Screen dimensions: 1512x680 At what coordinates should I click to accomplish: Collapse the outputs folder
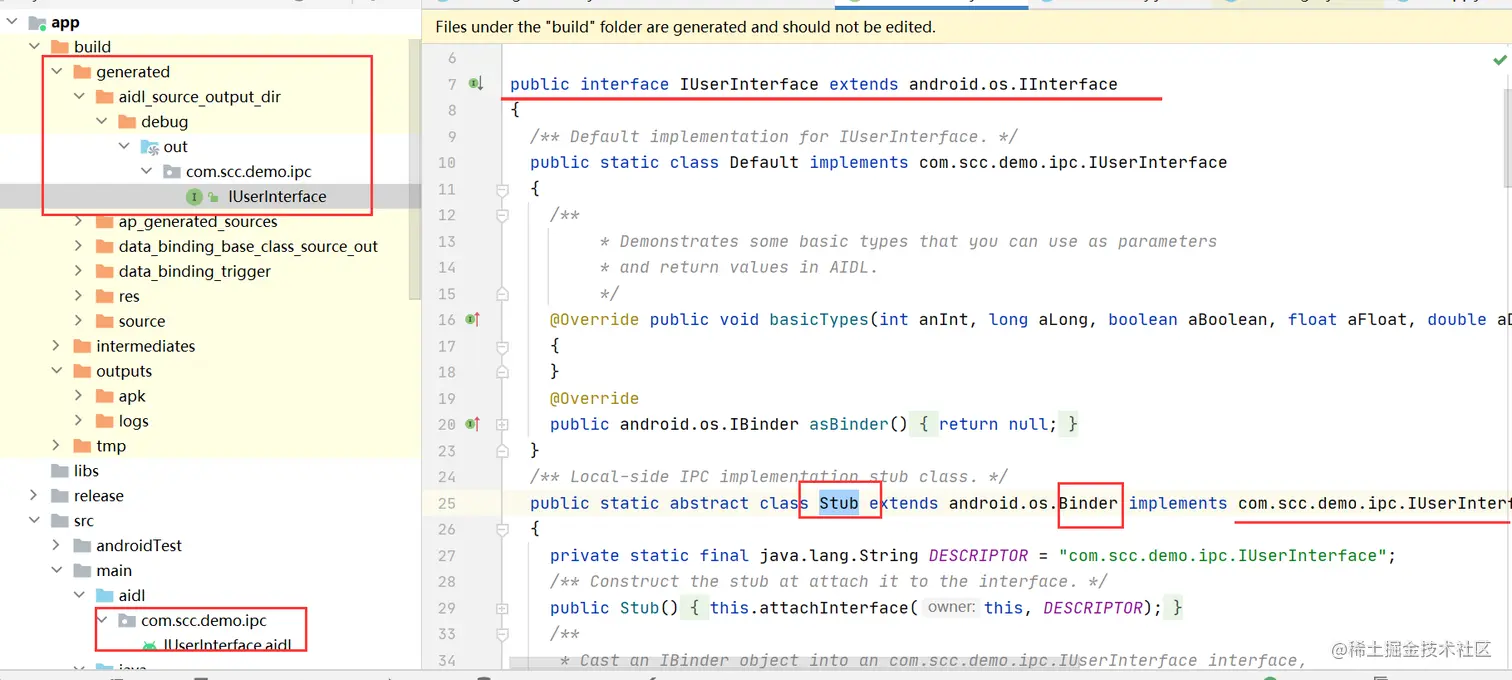click(x=57, y=371)
